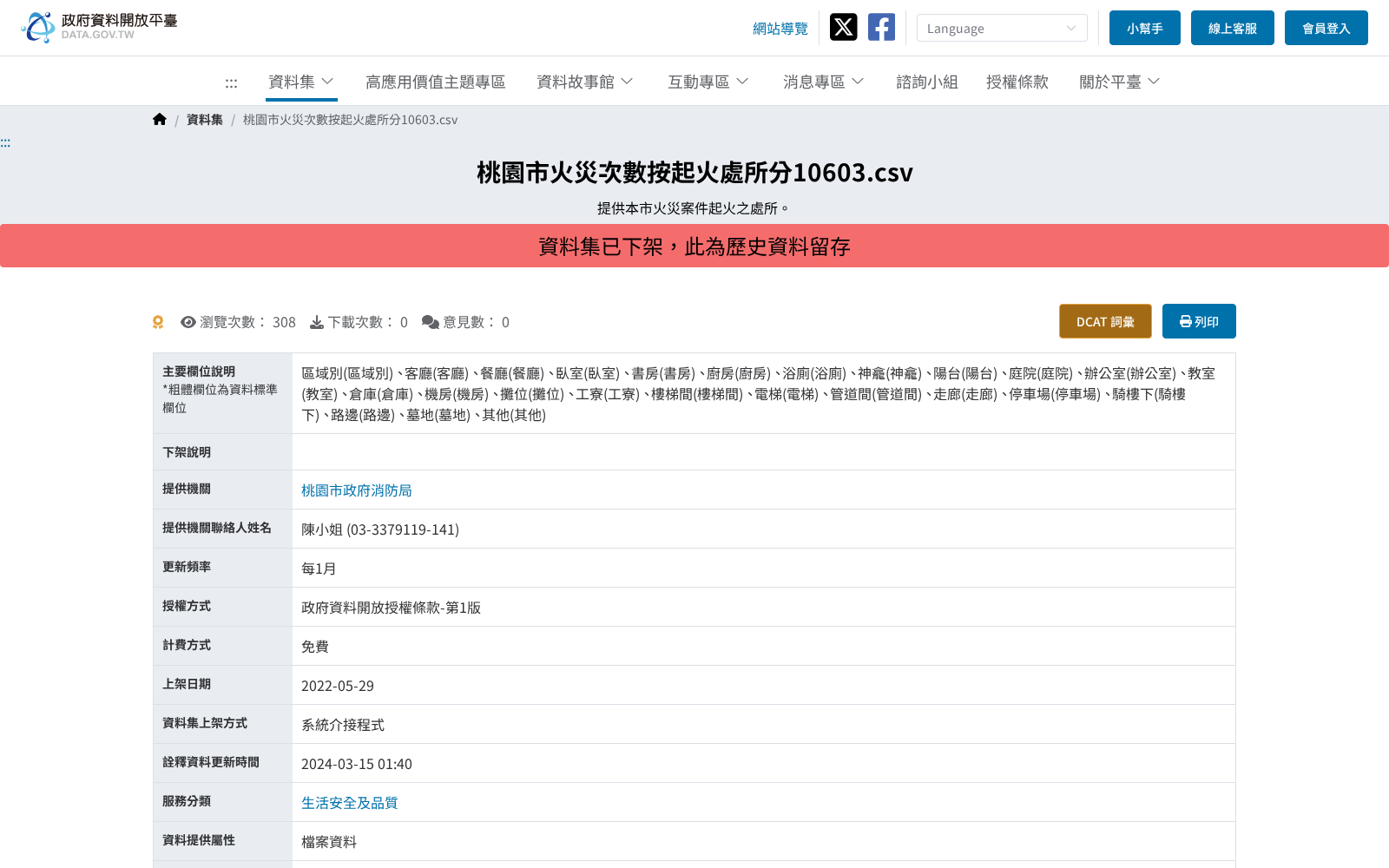Click the 會員登入 button

point(1326,28)
